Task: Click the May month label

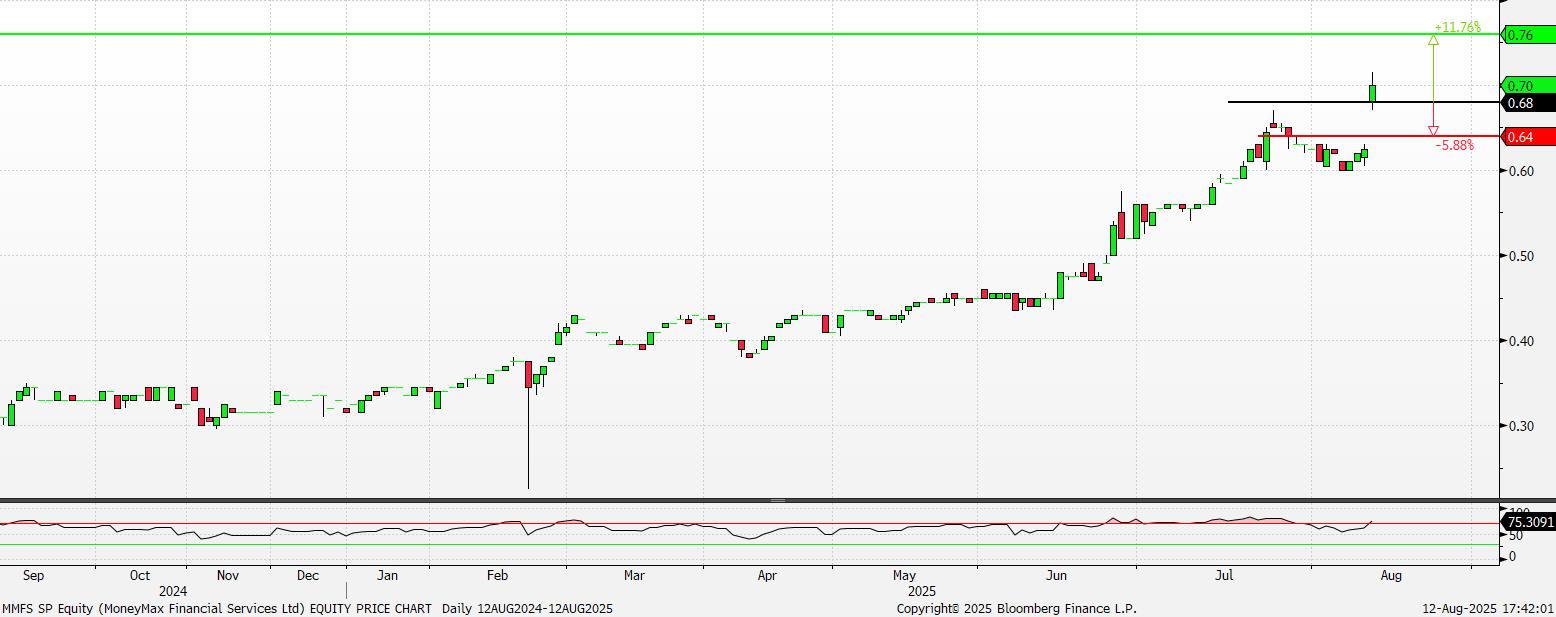Action: coord(904,576)
